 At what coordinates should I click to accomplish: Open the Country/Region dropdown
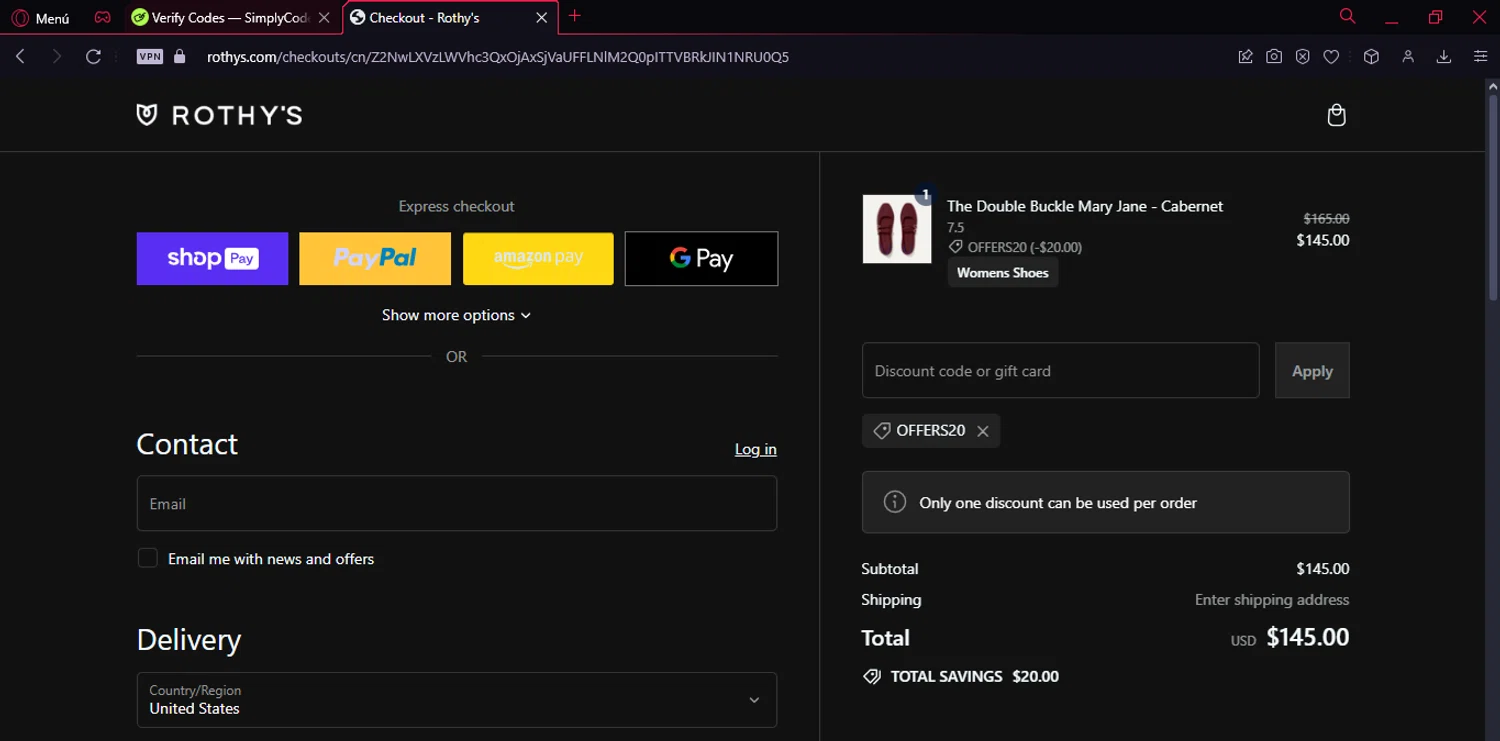coord(457,700)
